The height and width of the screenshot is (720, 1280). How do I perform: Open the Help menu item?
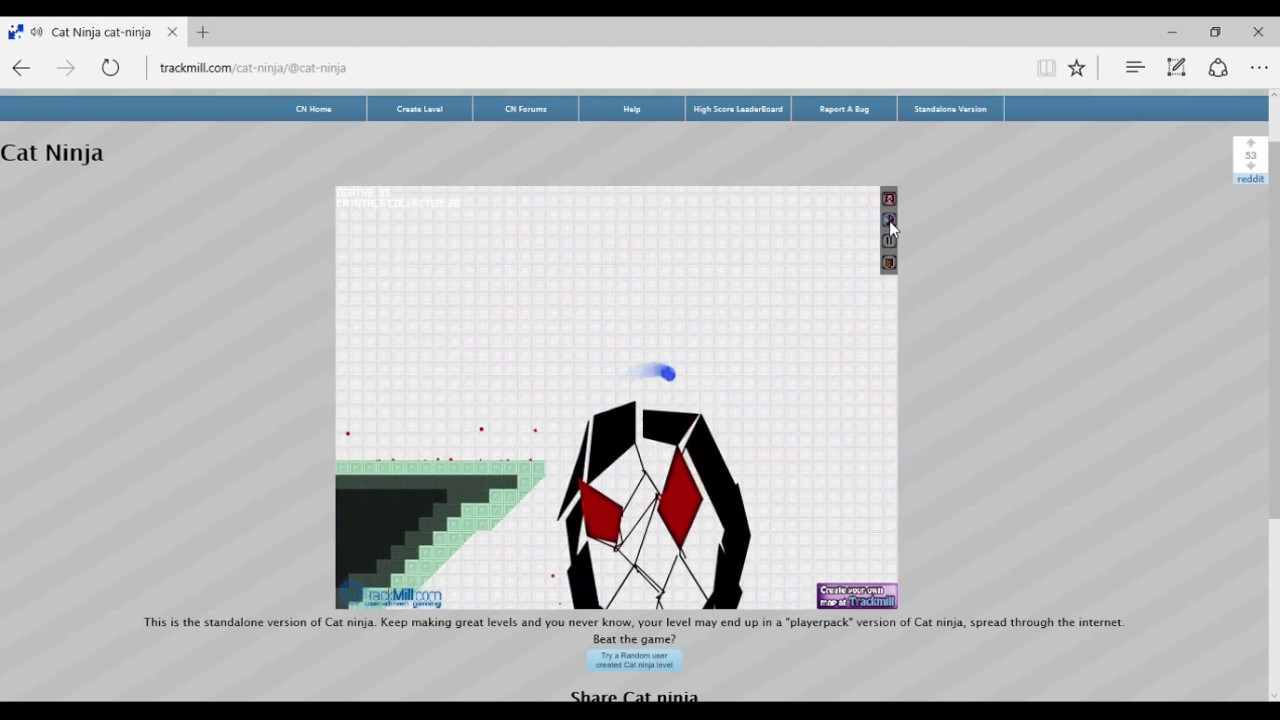tap(632, 109)
